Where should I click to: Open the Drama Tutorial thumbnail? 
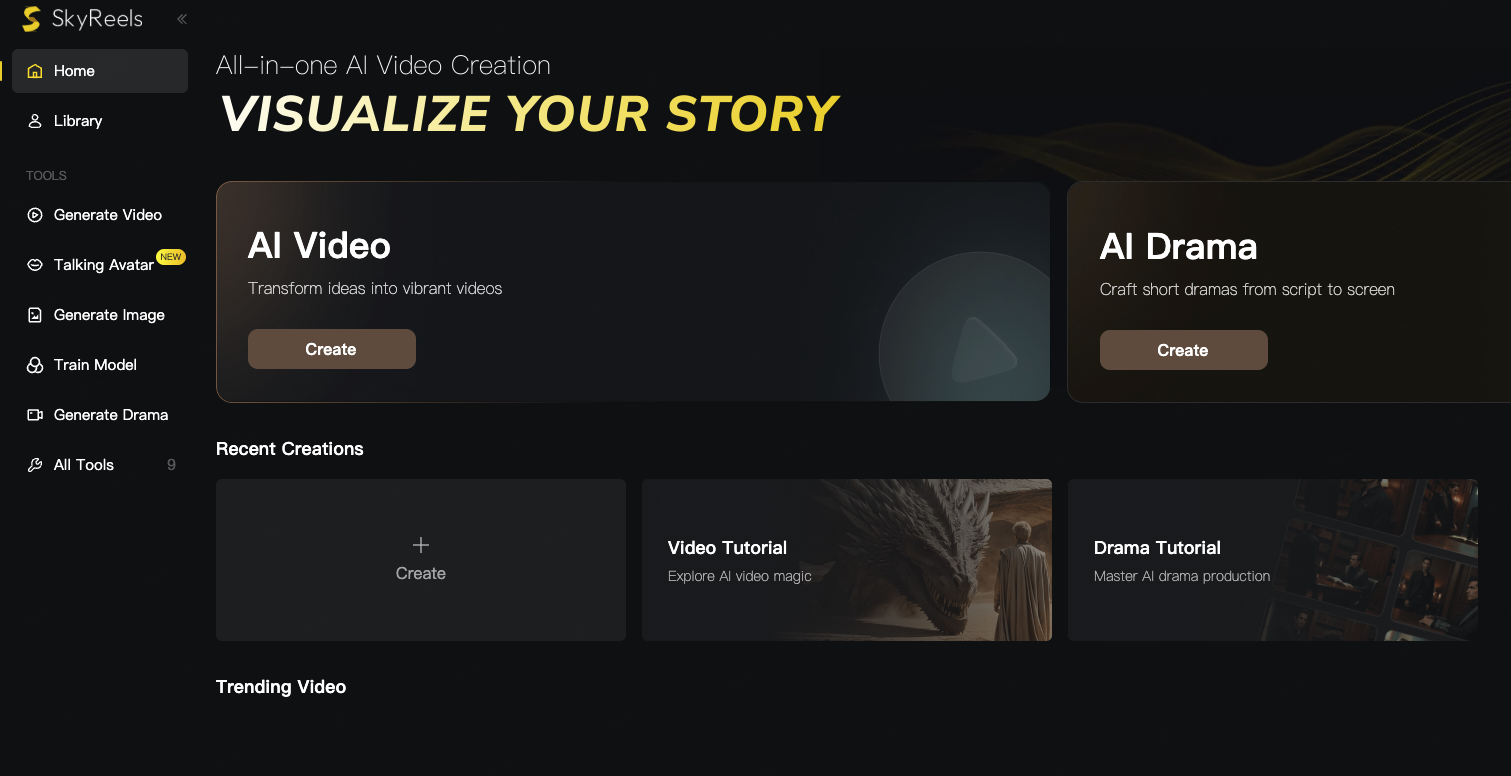[1272, 559]
